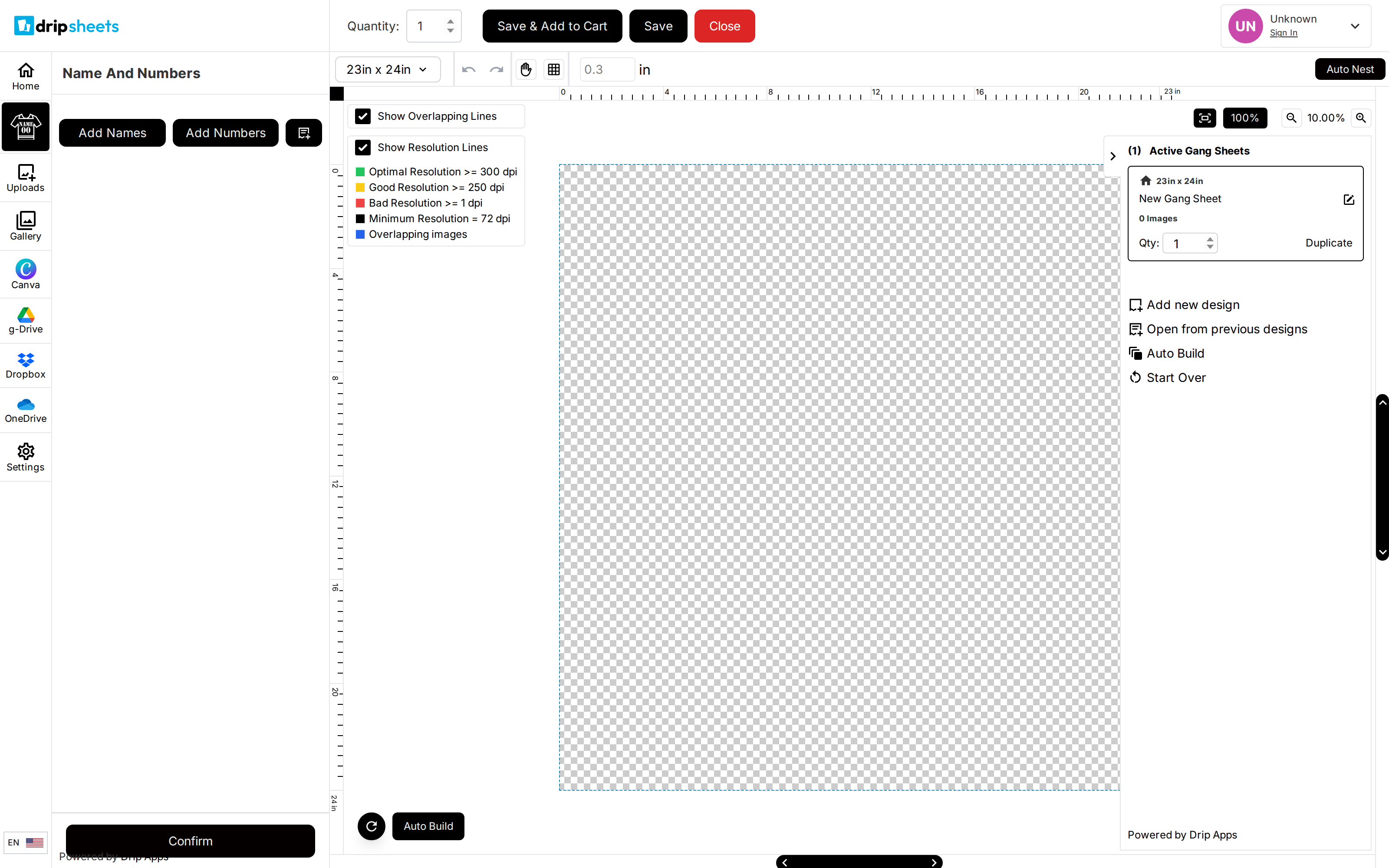This screenshot has height=868, width=1389.
Task: Click the Auto Nest button
Action: 1350,69
